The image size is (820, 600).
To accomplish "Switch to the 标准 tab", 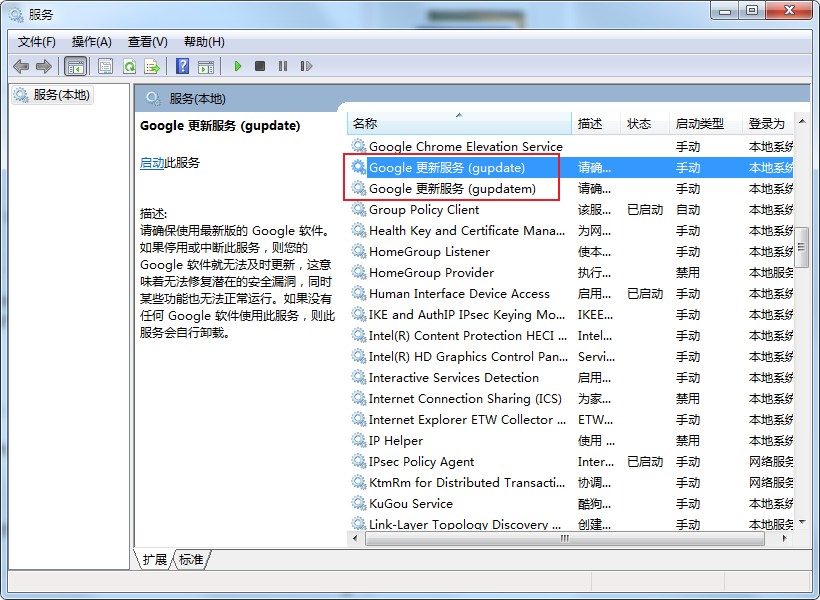I will (191, 559).
